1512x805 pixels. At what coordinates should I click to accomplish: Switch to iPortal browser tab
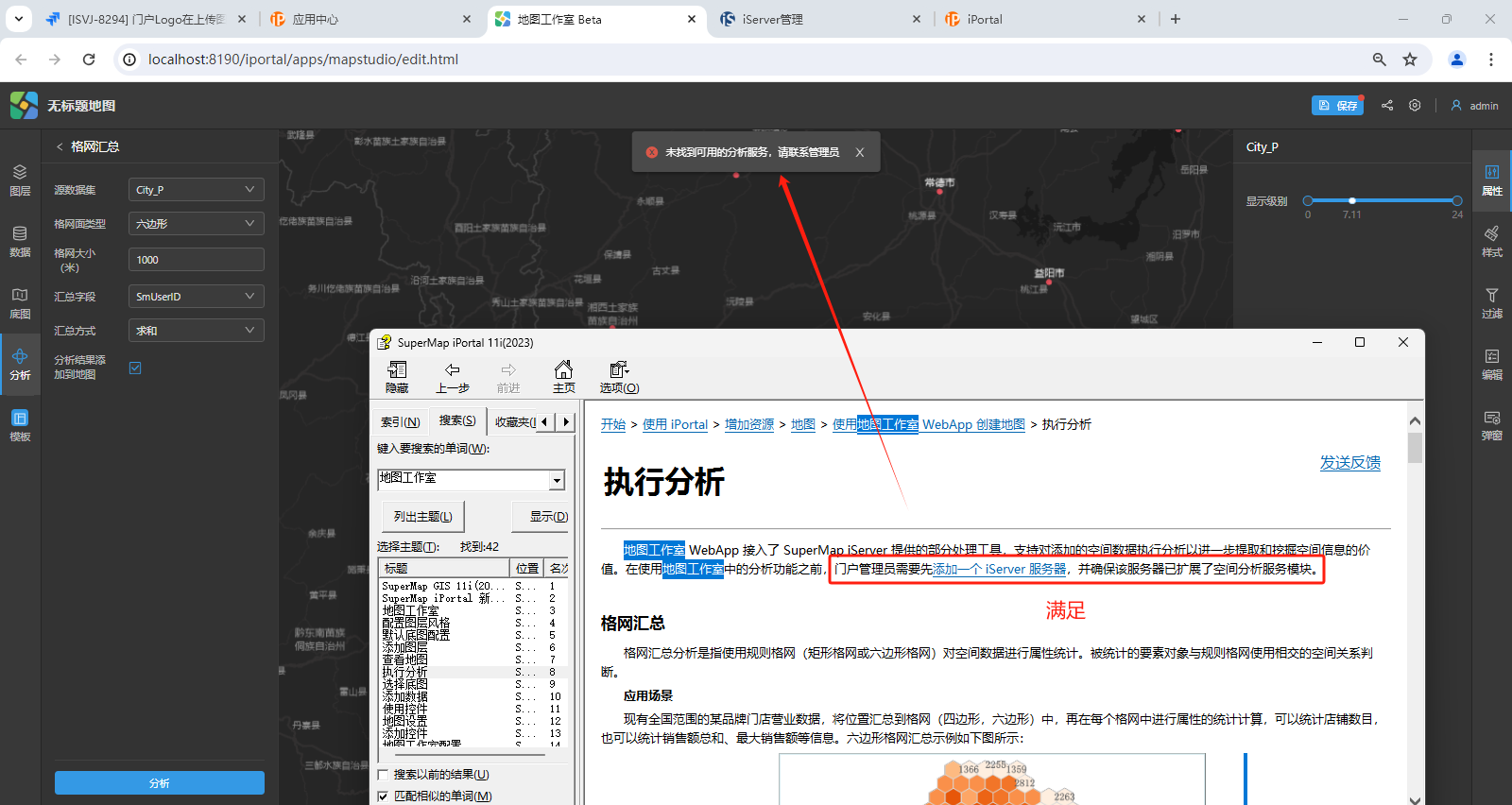[x=1045, y=19]
